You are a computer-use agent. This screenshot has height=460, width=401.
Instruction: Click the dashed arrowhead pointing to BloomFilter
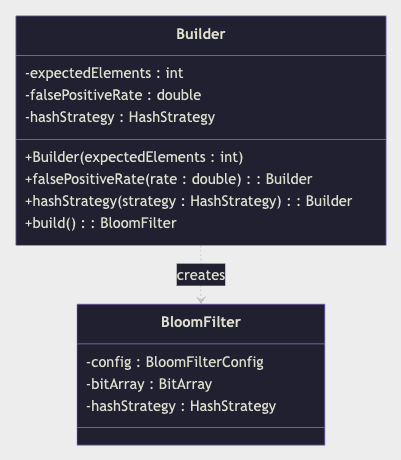[201, 299]
